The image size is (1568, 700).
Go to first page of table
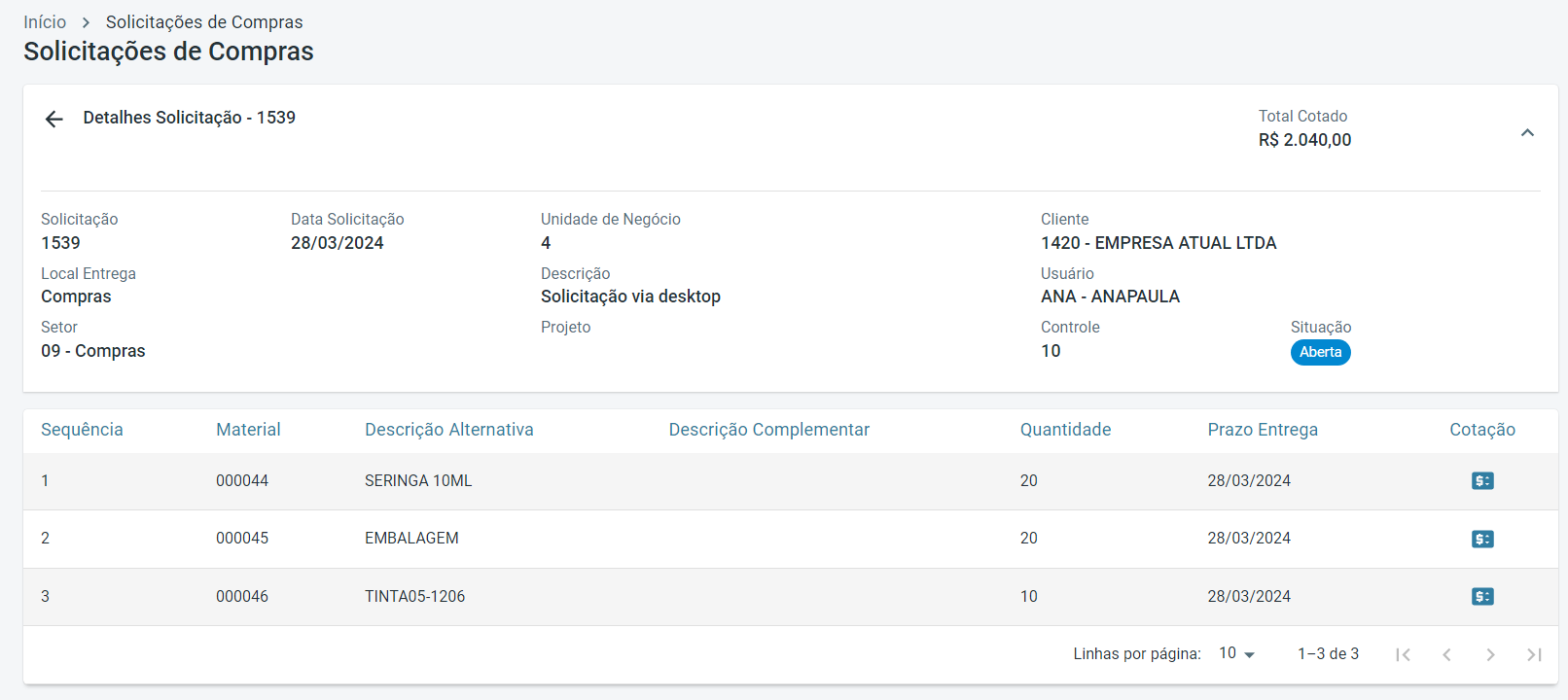[1403, 654]
